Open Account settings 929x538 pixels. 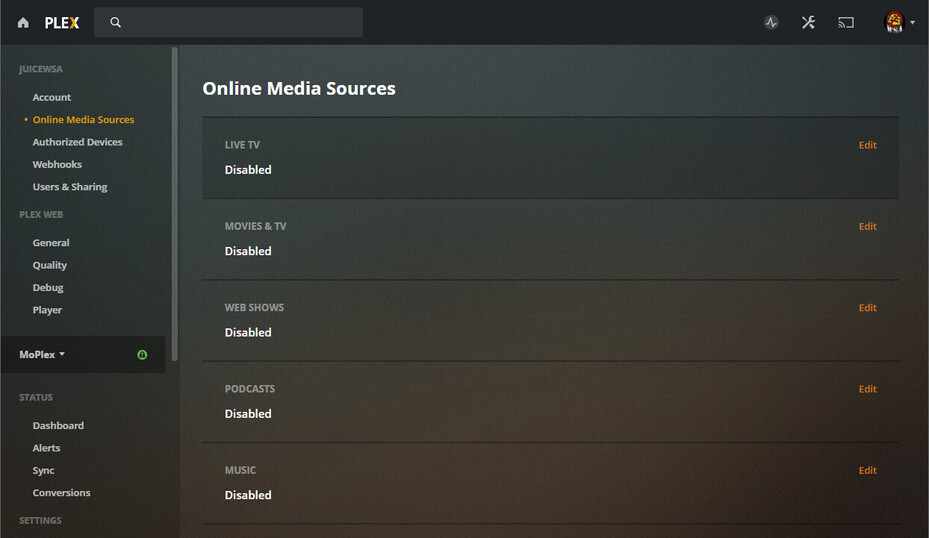[x=52, y=97]
